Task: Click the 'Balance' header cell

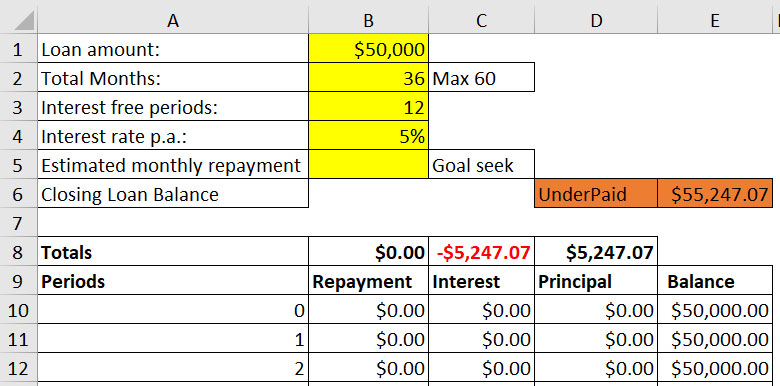Action: [x=715, y=280]
